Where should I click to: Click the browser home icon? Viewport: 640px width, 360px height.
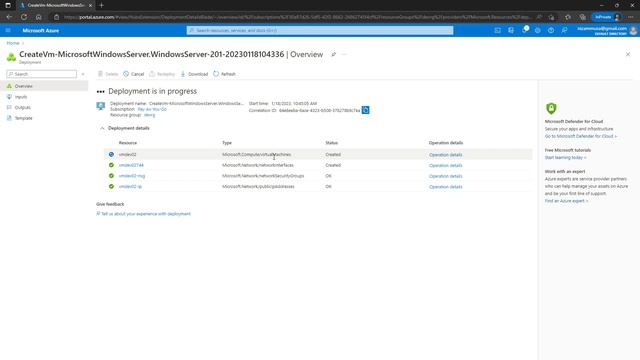click(38, 17)
